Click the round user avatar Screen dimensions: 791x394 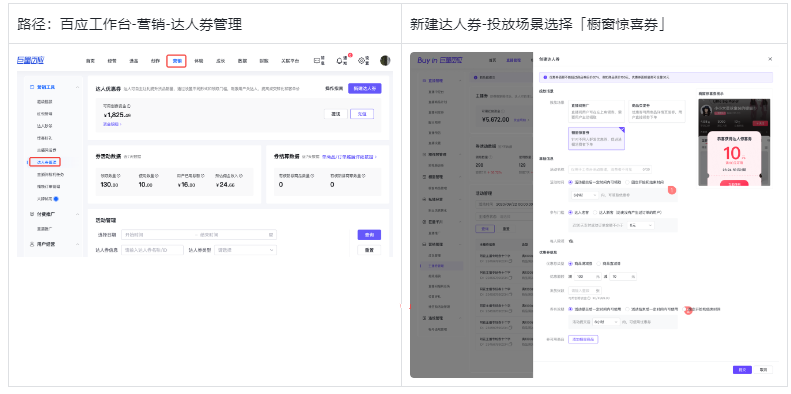coord(385,61)
